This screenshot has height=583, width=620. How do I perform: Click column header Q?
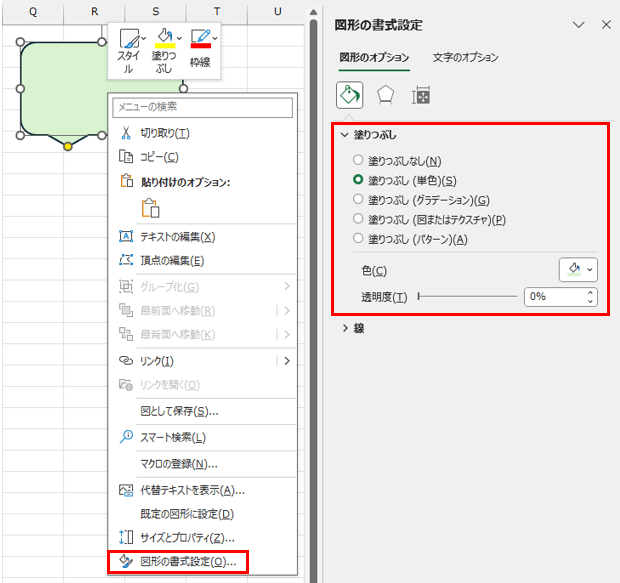[33, 12]
